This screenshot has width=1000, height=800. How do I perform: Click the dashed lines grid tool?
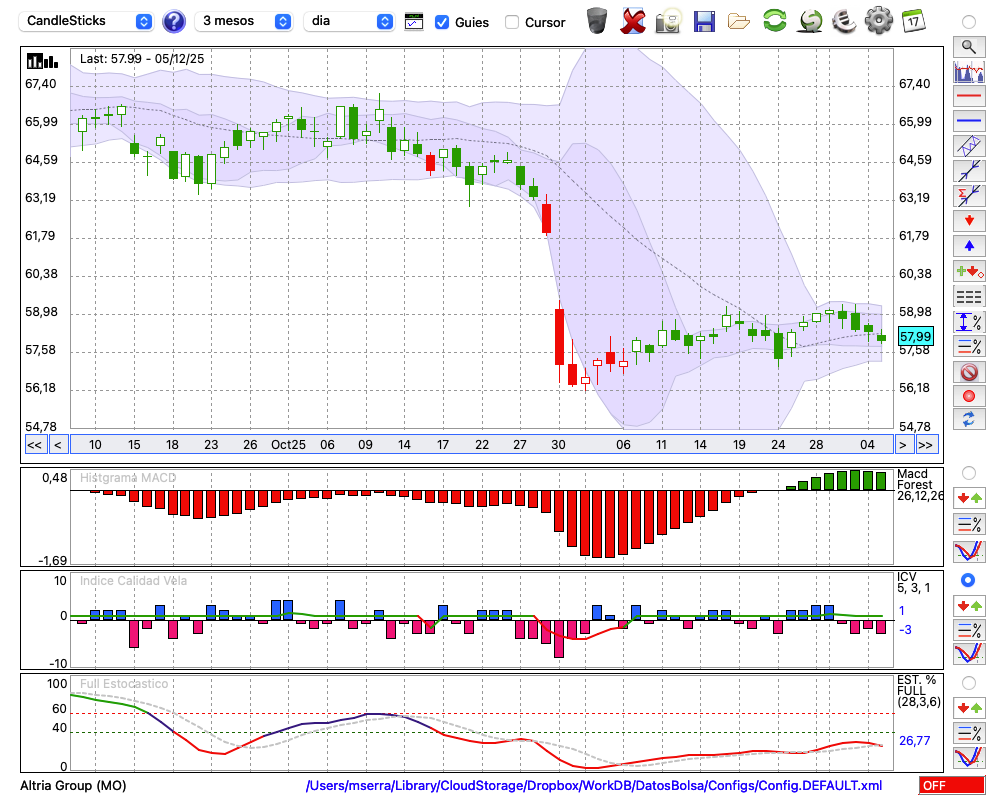click(x=969, y=297)
